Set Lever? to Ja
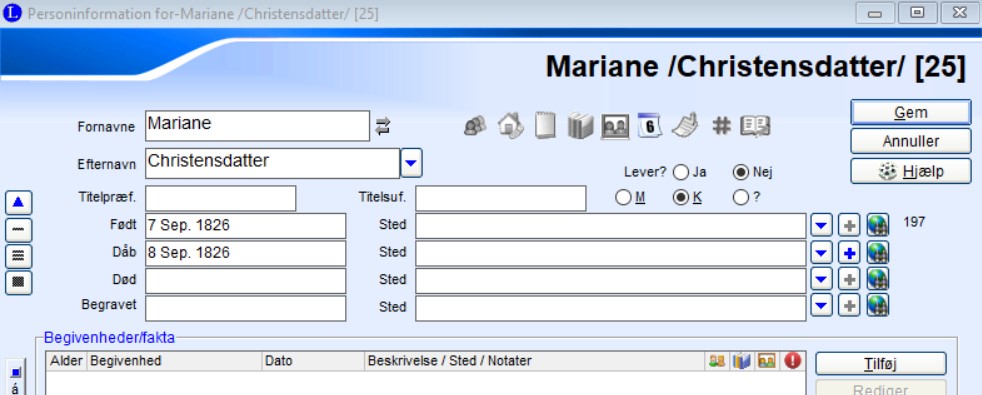Viewport: 982px width, 395px height. tap(681, 172)
